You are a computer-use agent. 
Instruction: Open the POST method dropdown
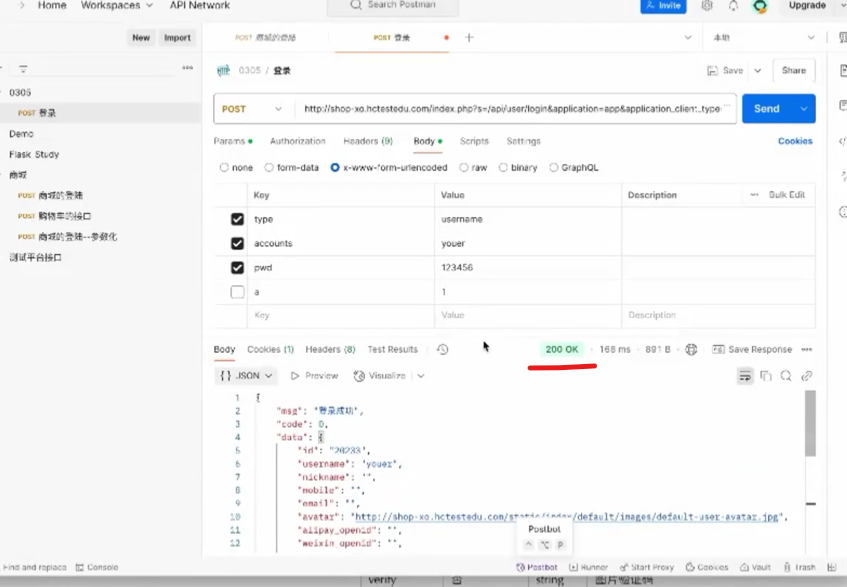252,109
